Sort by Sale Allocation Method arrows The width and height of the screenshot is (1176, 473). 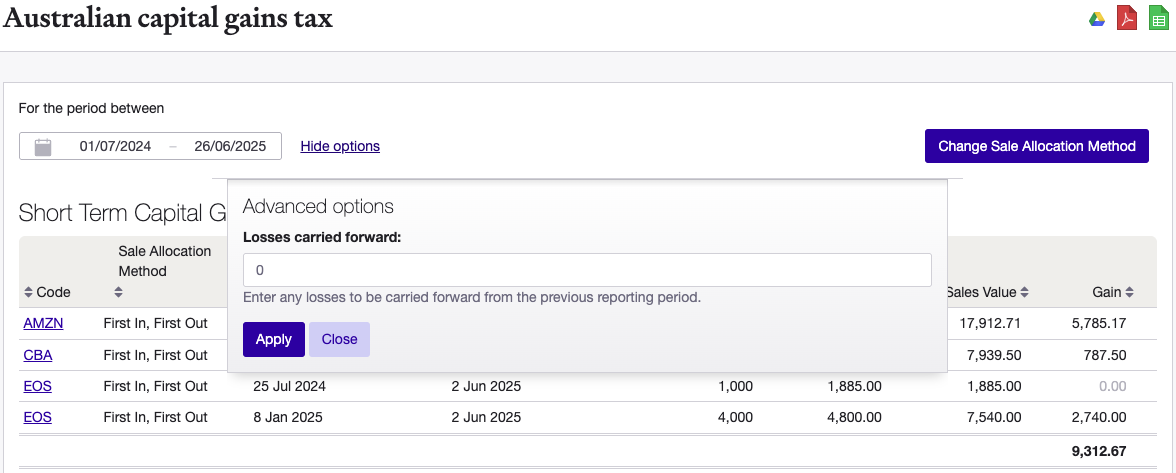[118, 293]
